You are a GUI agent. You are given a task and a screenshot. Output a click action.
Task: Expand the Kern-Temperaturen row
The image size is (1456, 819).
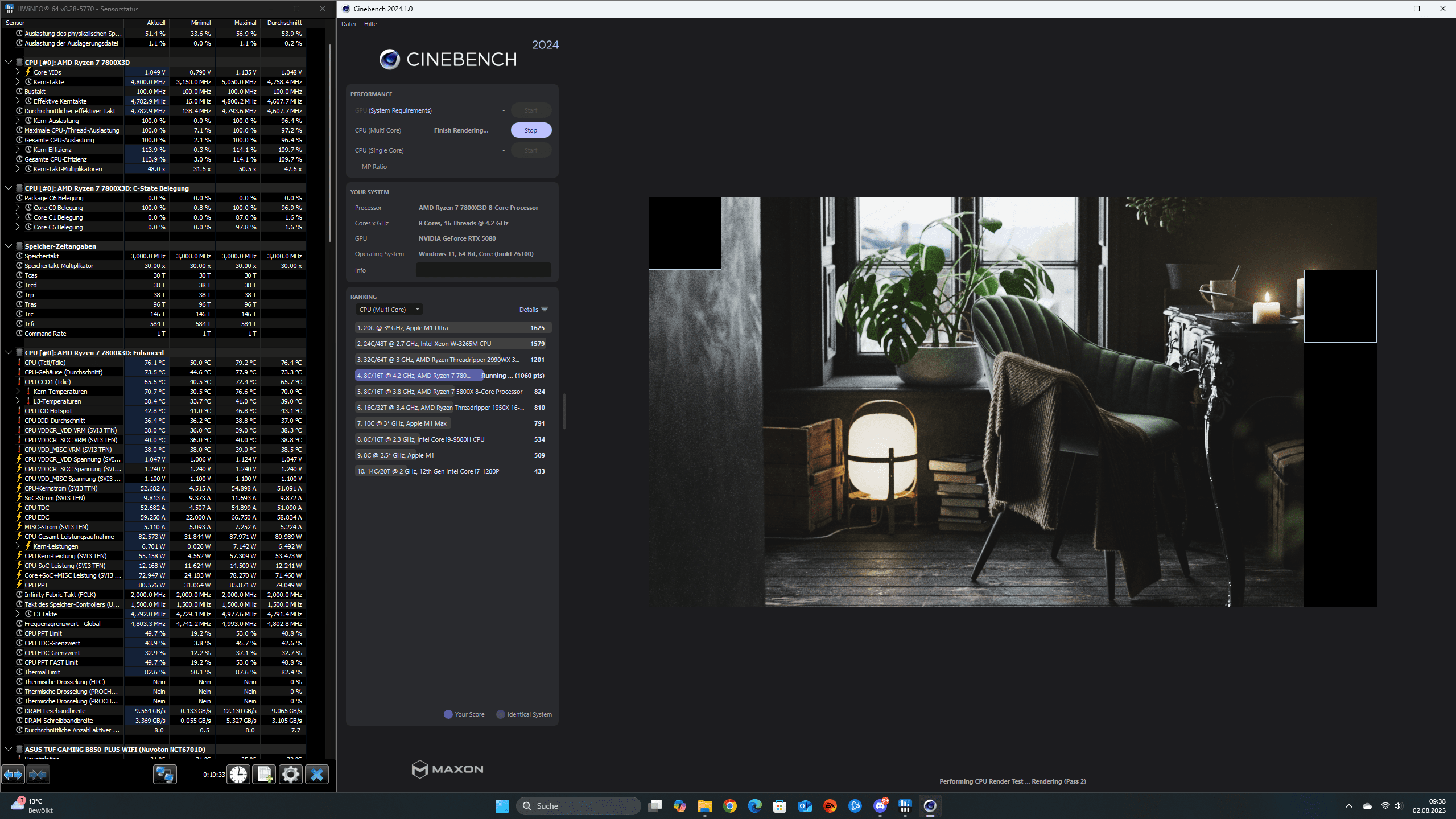coord(18,392)
